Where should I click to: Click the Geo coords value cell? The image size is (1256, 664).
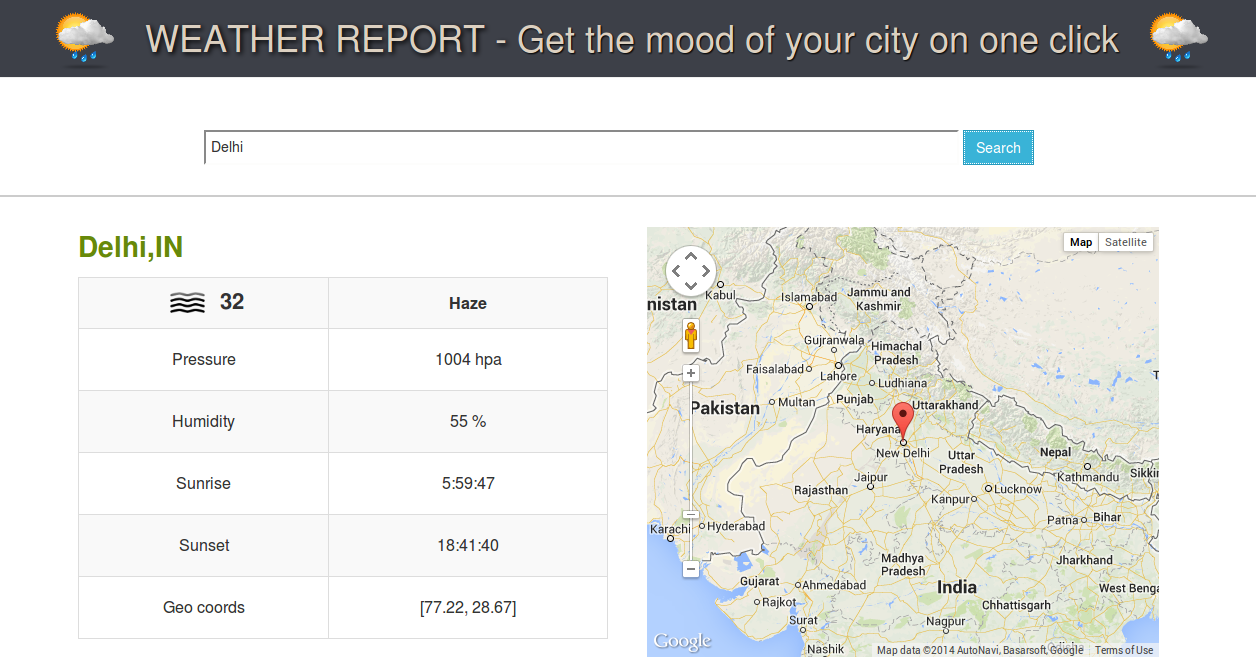click(468, 607)
